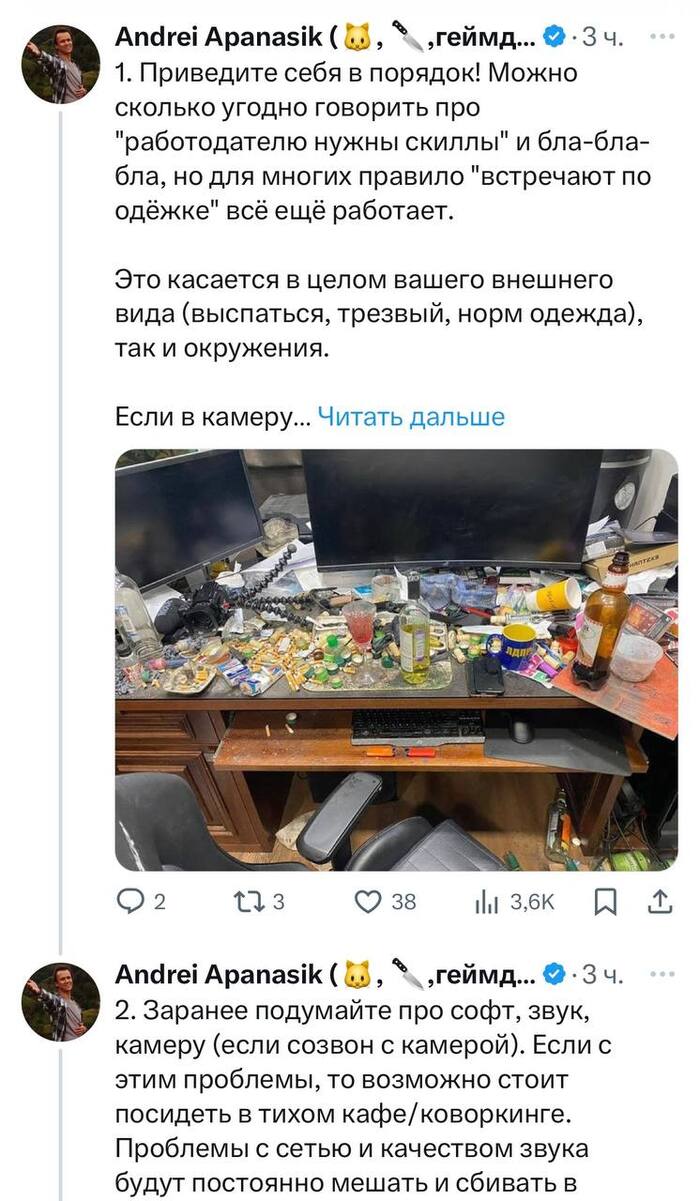Share the first tweet via share icon
Screen dimensions: 700x1201
(x=661, y=902)
